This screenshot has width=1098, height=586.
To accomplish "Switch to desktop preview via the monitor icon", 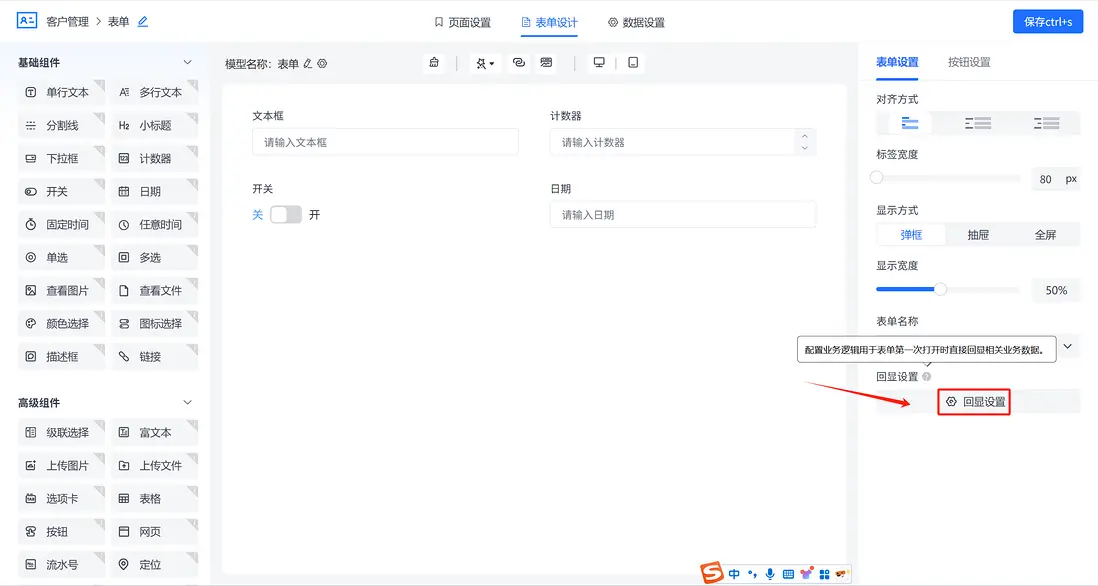I will click(x=598, y=62).
